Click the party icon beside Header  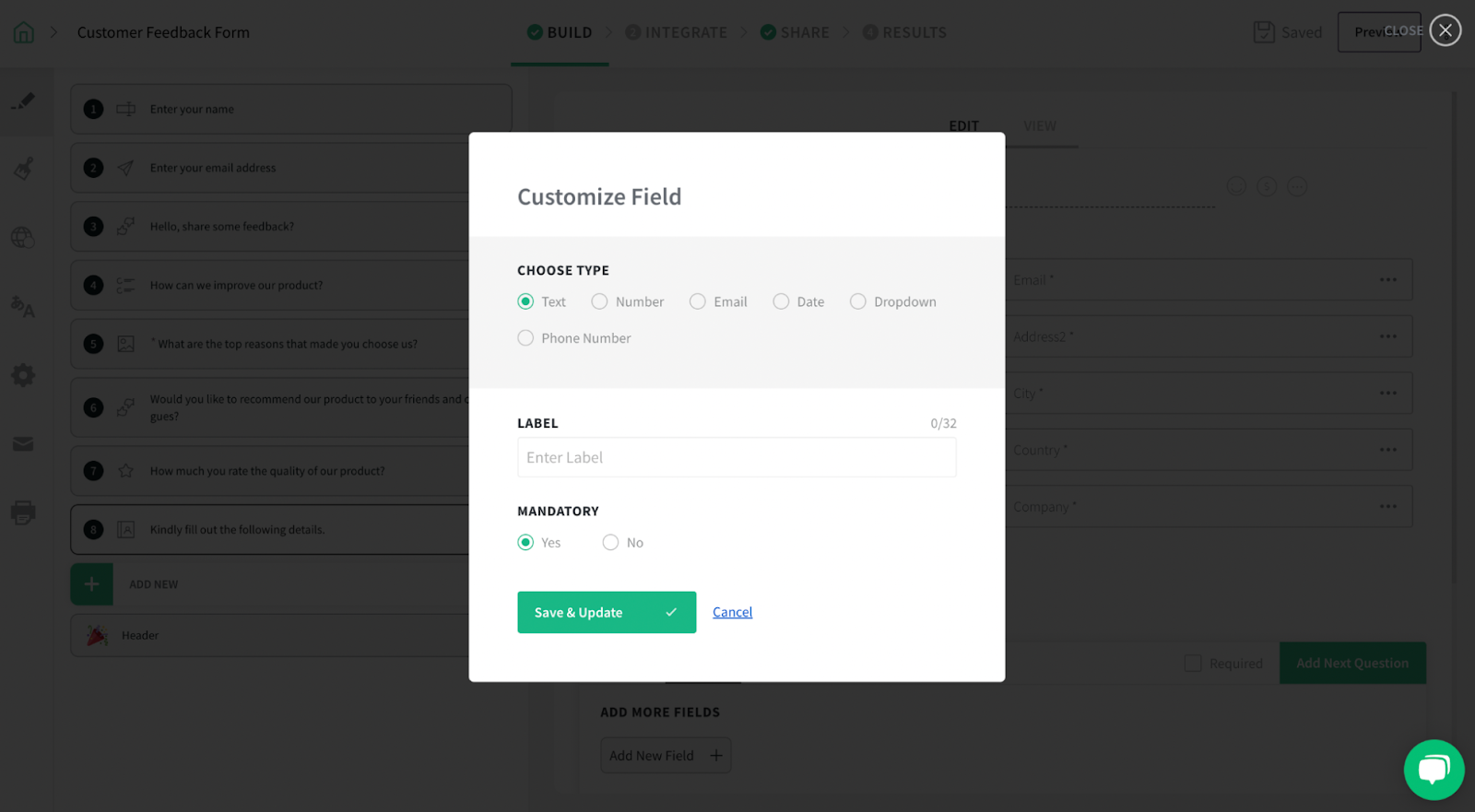(x=97, y=635)
